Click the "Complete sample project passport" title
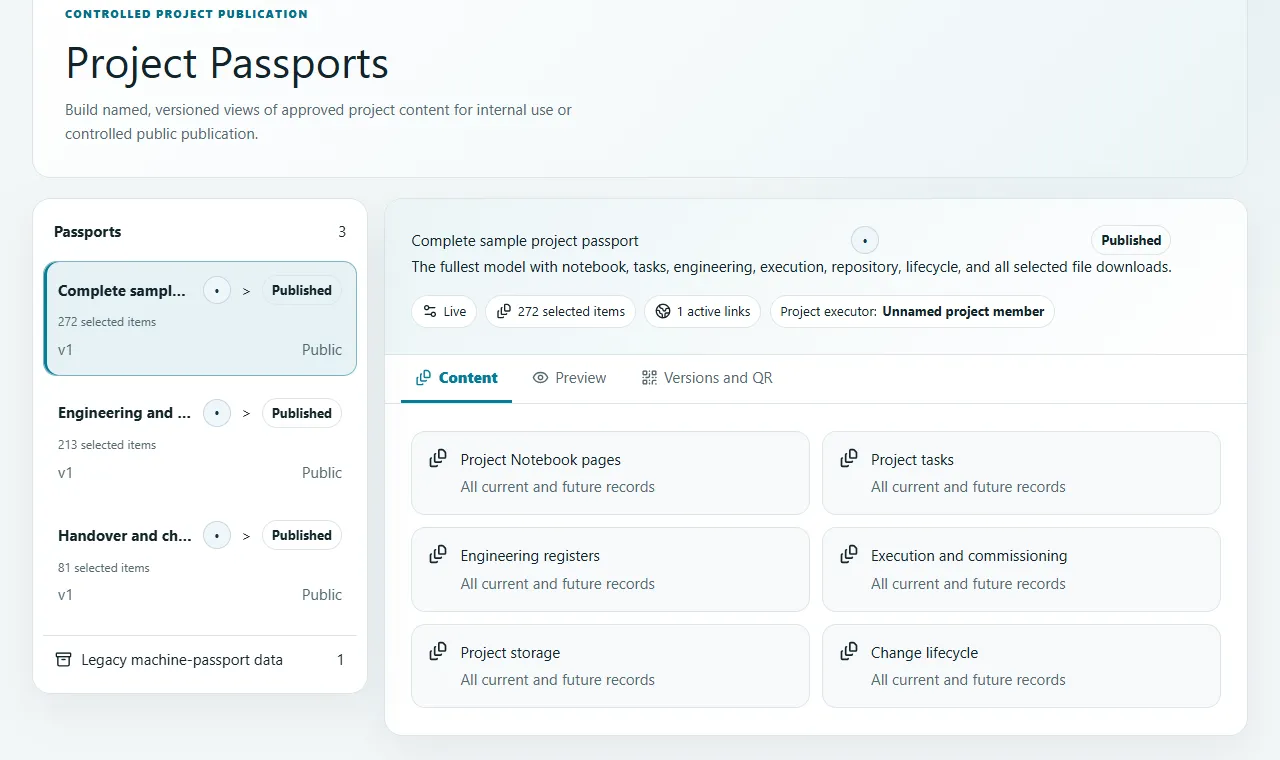This screenshot has height=760, width=1280. point(525,241)
